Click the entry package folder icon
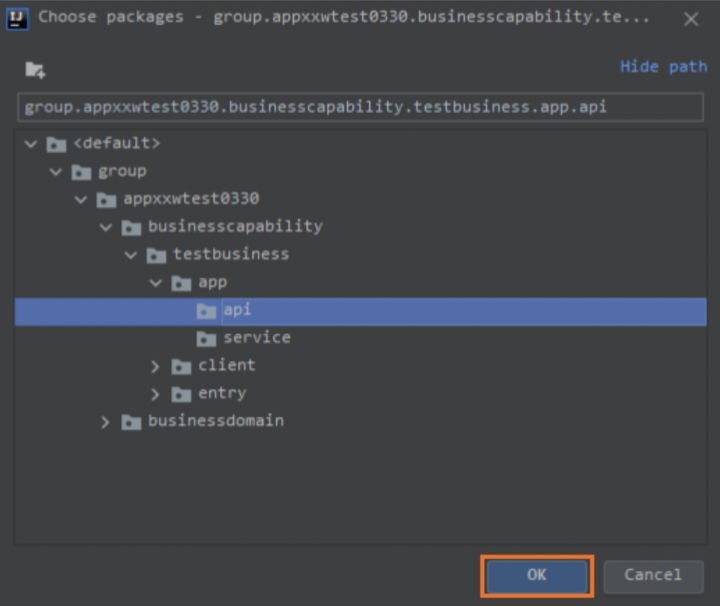Screen dimensions: 720x606 pos(182,394)
